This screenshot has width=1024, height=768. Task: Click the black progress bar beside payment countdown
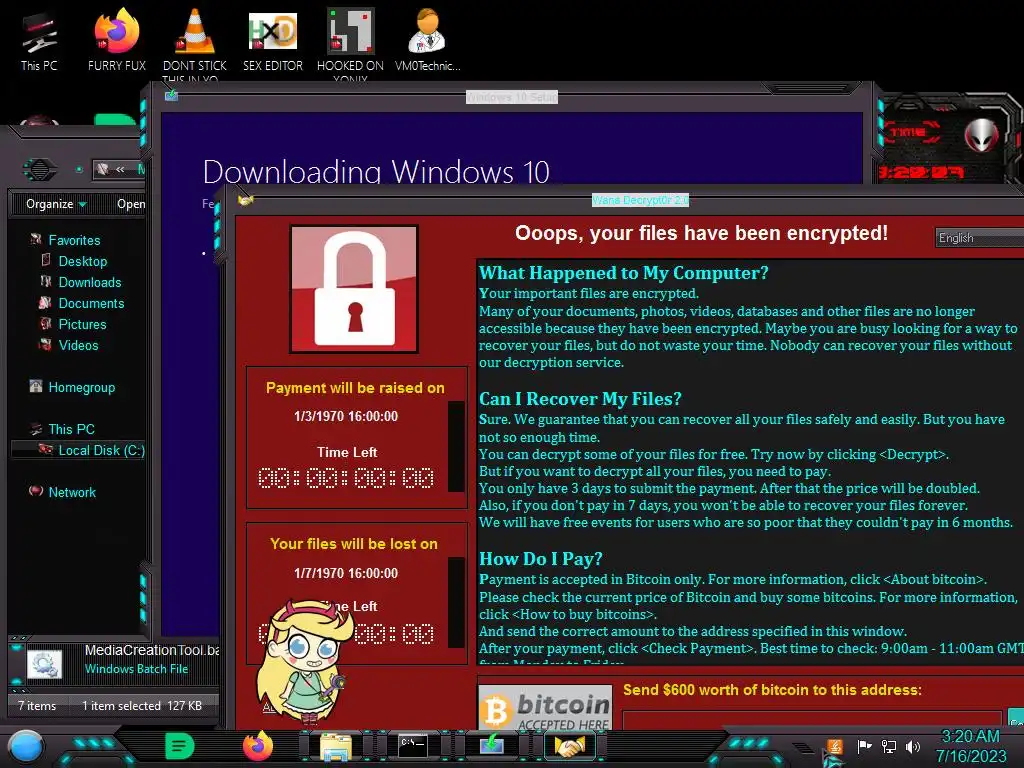point(456,446)
